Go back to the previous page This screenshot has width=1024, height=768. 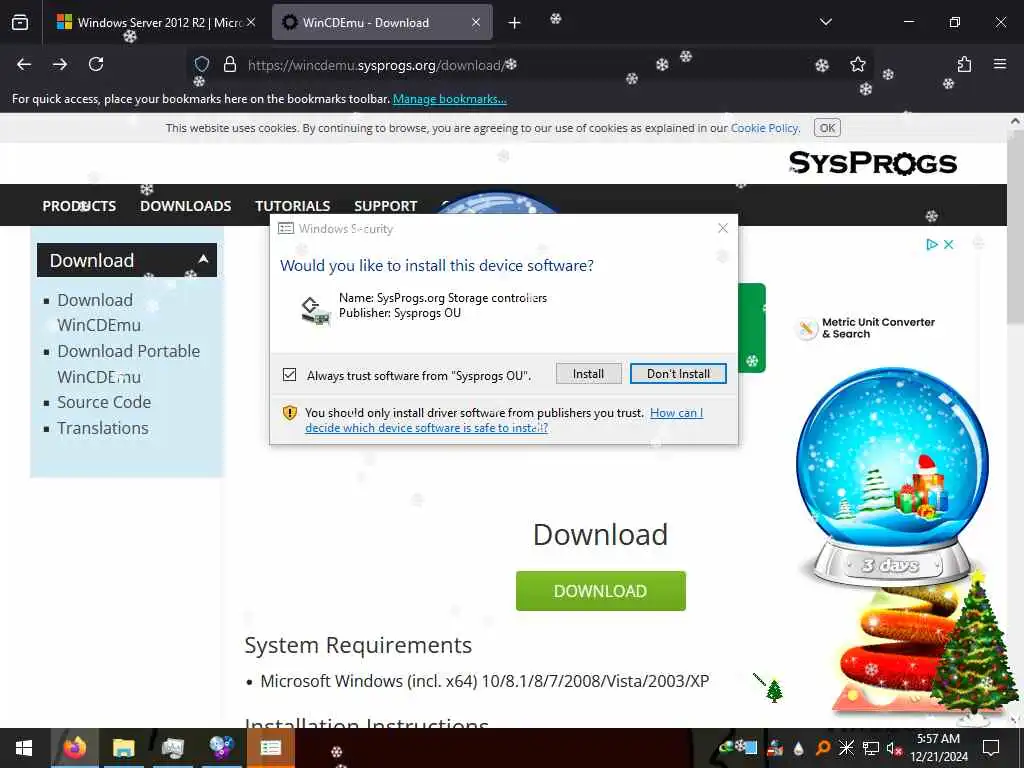point(24,64)
